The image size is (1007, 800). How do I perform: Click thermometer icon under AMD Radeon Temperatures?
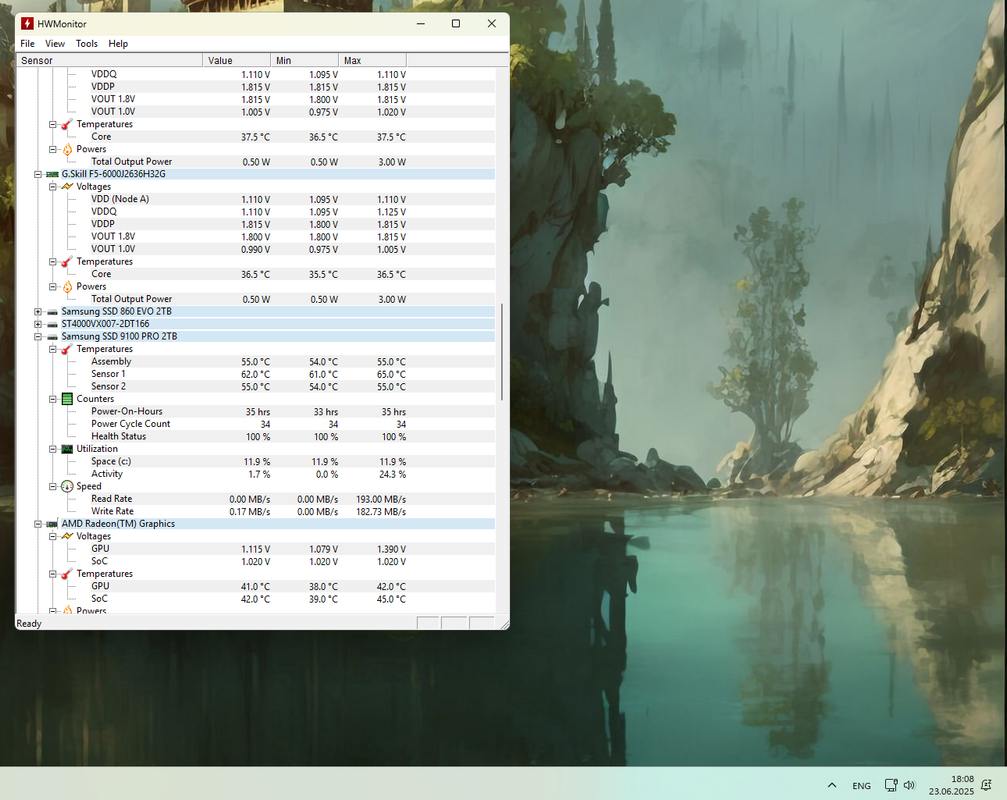click(67, 574)
